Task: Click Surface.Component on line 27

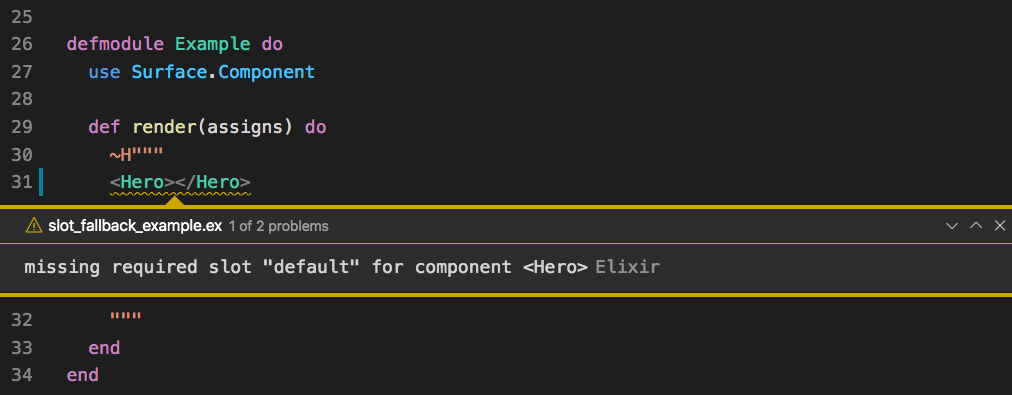Action: pyautogui.click(x=223, y=72)
